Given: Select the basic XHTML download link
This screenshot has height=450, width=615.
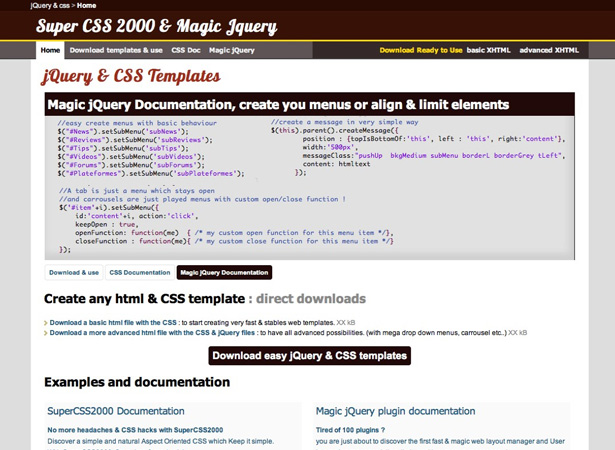Looking at the screenshot, I should (488, 50).
